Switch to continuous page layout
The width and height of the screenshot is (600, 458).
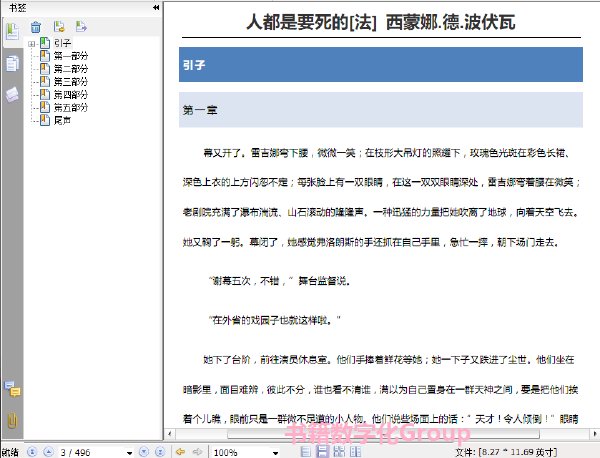coord(322,452)
